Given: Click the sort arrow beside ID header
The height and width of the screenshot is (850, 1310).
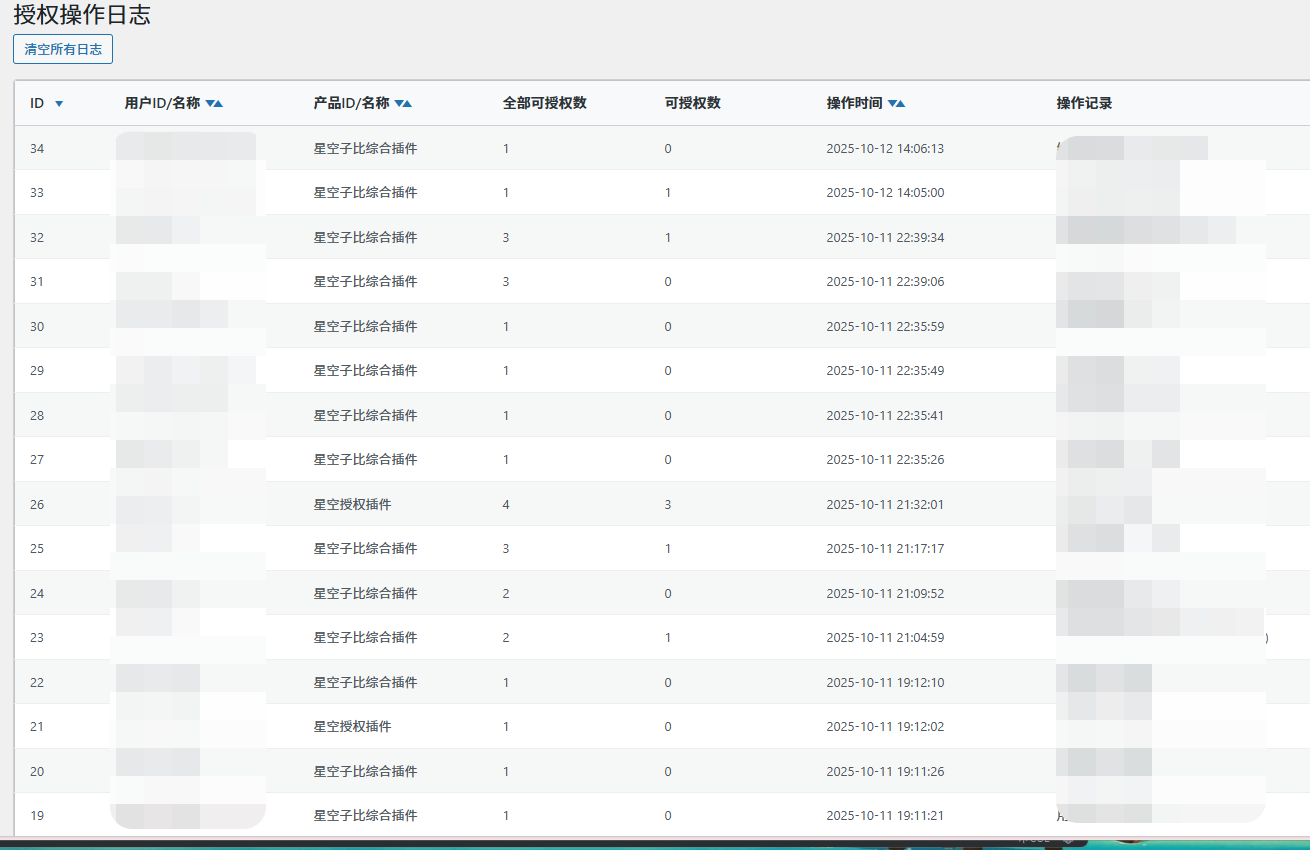Looking at the screenshot, I should pyautogui.click(x=59, y=104).
